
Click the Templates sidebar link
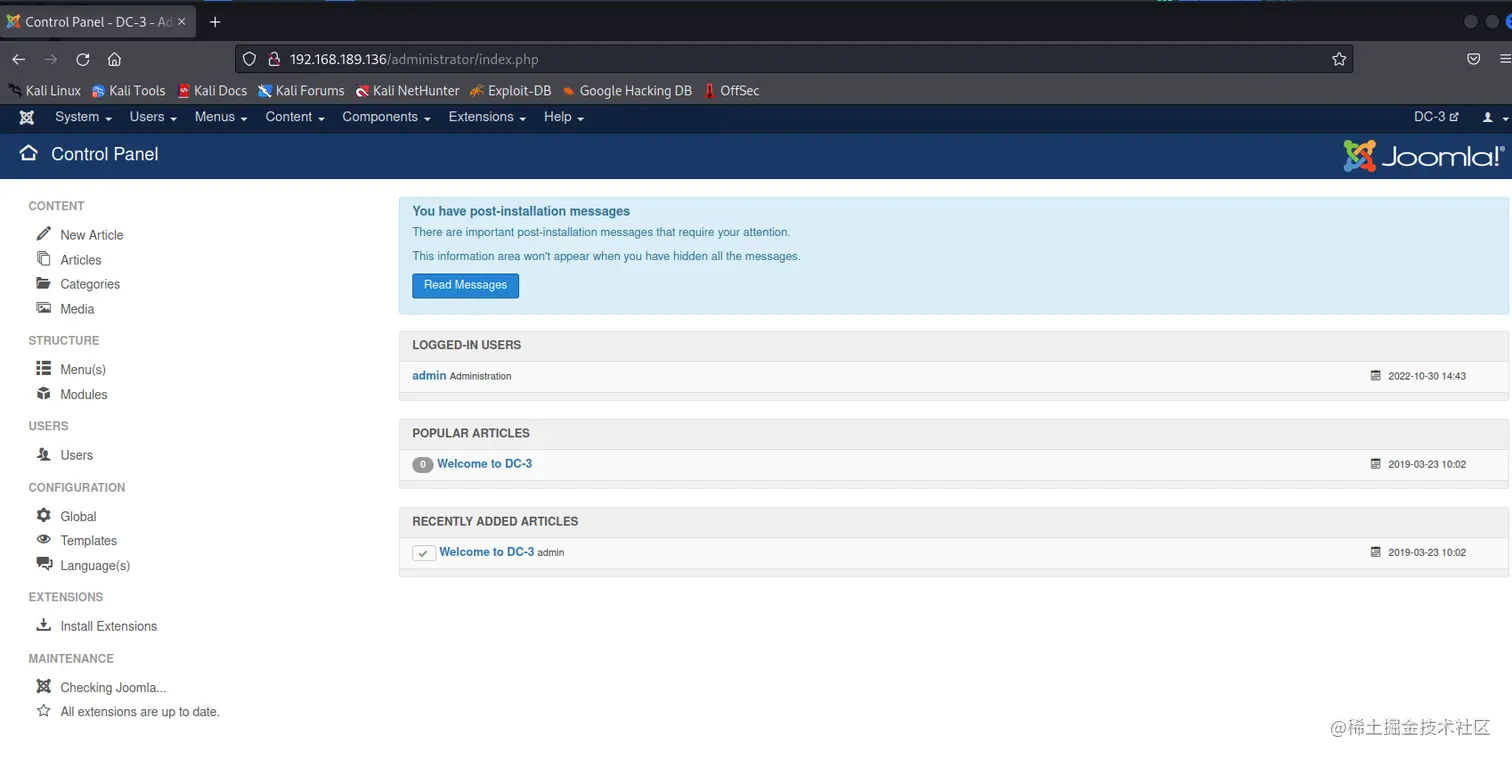pyautogui.click(x=88, y=541)
